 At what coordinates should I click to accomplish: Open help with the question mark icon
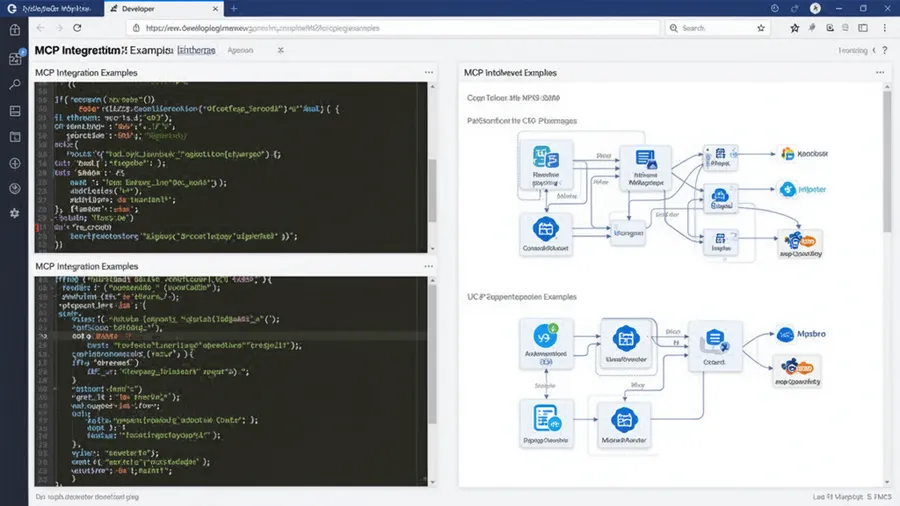click(x=885, y=50)
